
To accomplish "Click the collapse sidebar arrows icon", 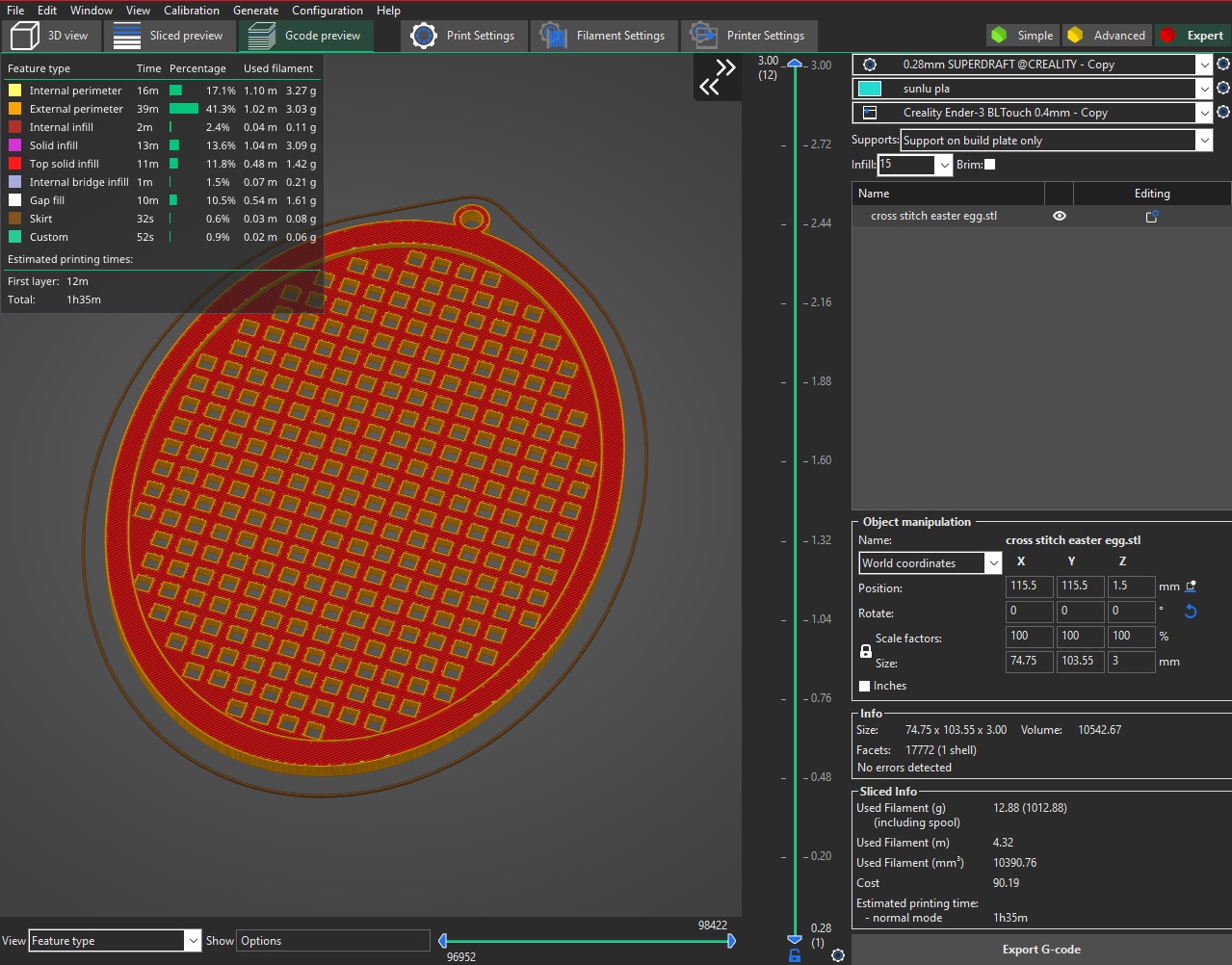I will click(718, 77).
